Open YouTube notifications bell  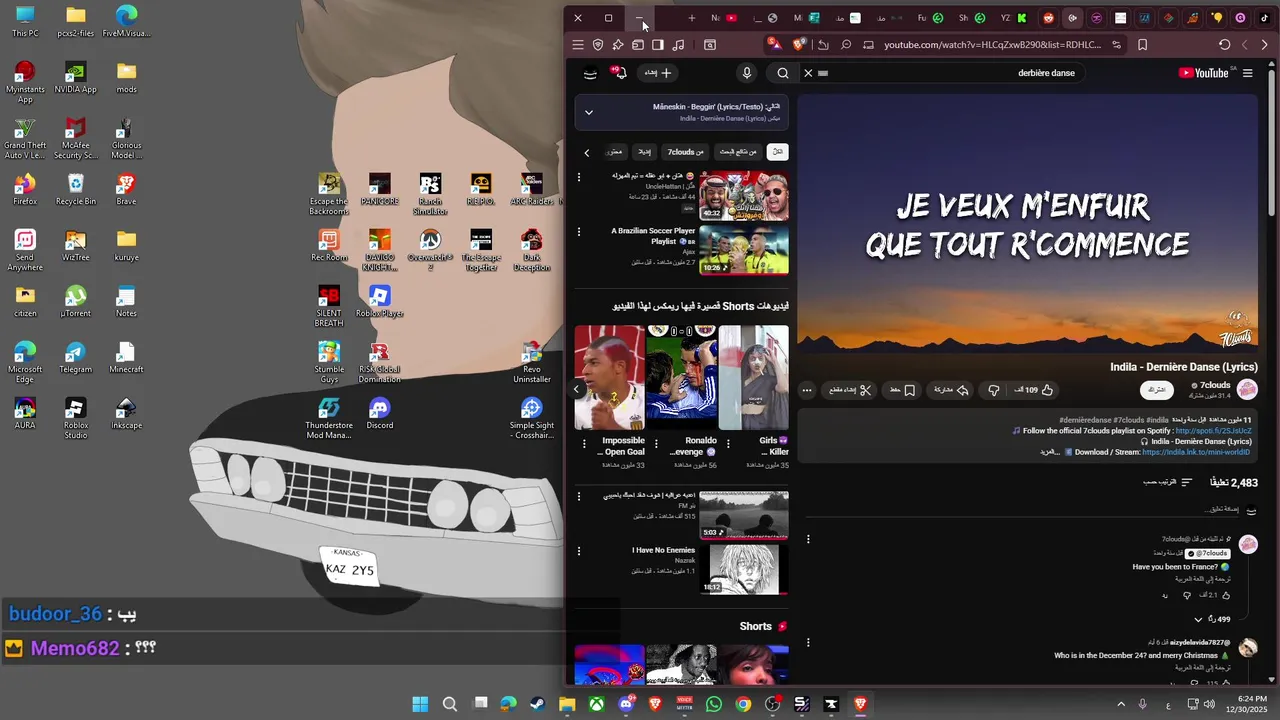pyautogui.click(x=620, y=73)
